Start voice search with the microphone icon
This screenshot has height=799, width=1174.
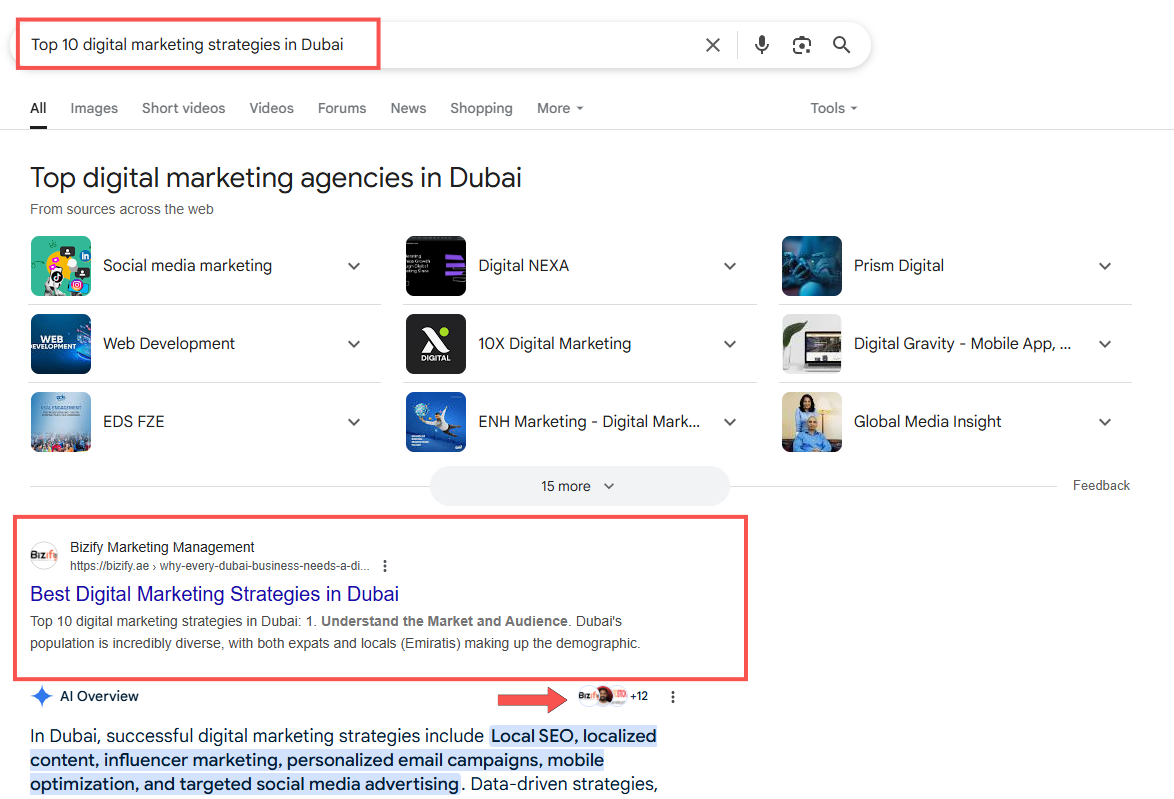pyautogui.click(x=761, y=45)
